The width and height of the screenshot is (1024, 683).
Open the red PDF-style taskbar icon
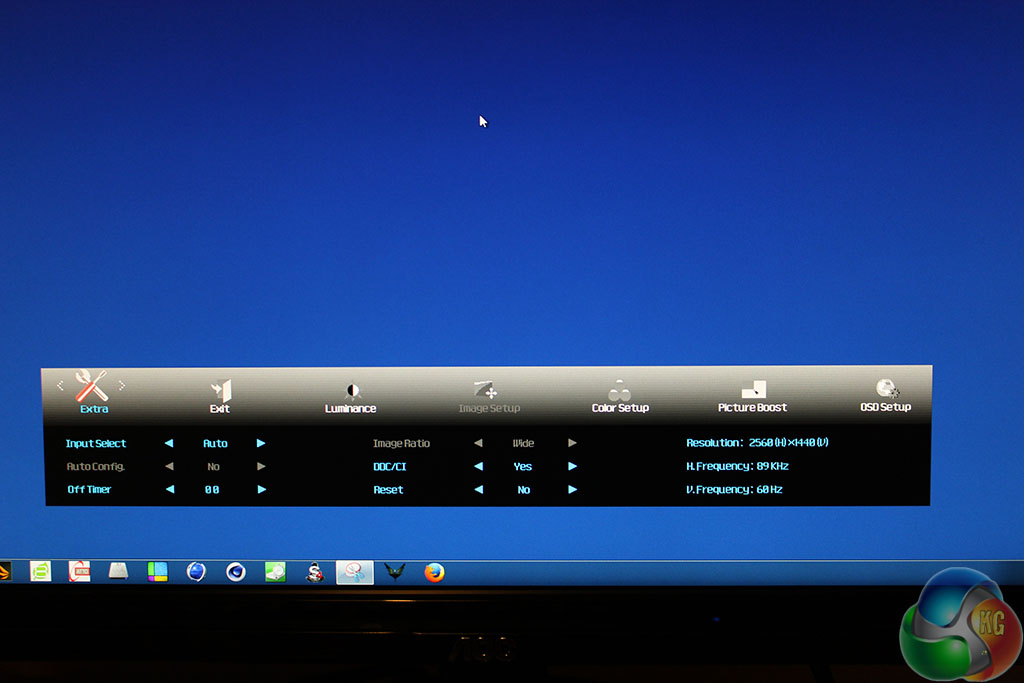80,571
